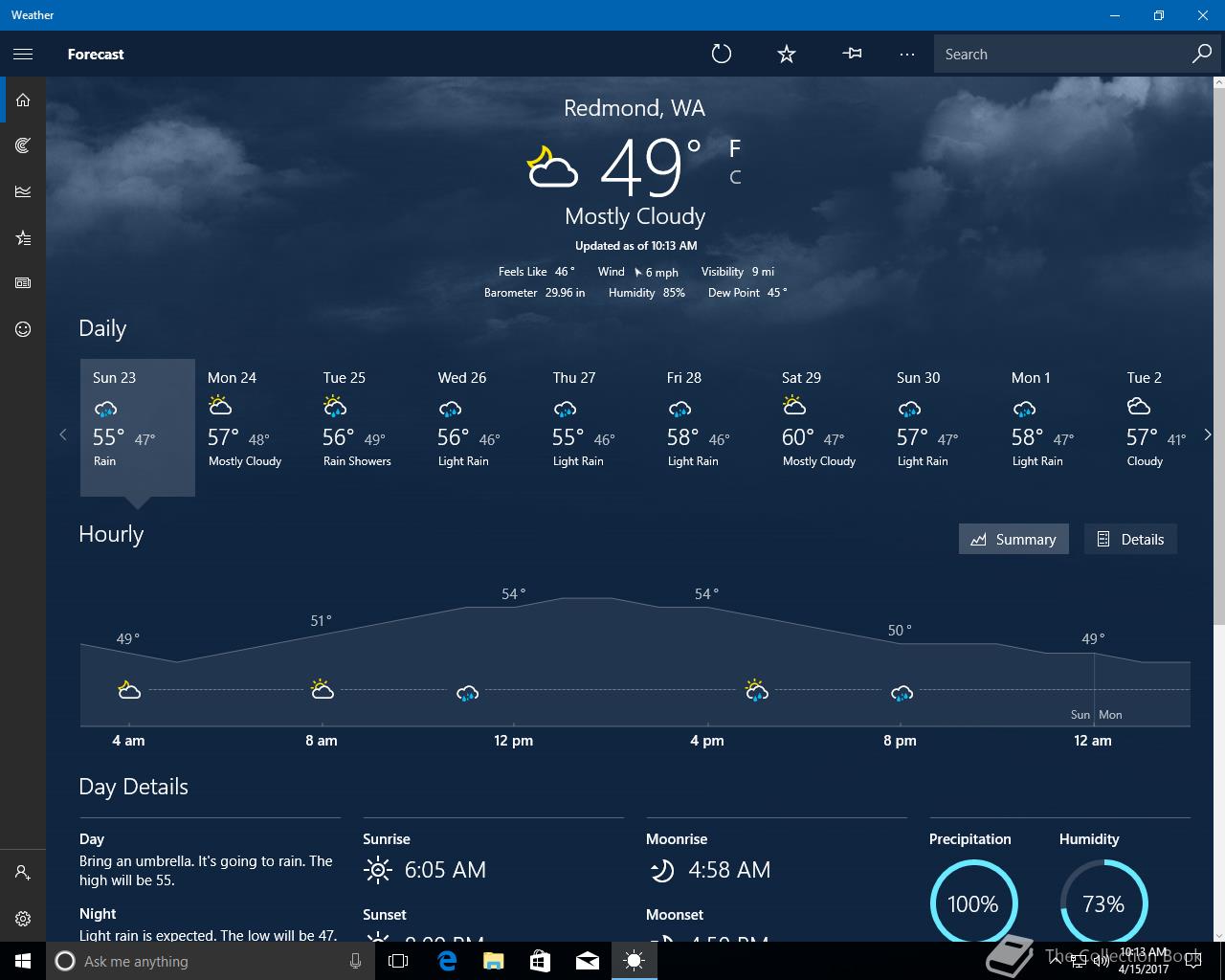Viewport: 1225px width, 980px height.
Task: Click the 8 am hourly weather icon
Action: coord(323,690)
